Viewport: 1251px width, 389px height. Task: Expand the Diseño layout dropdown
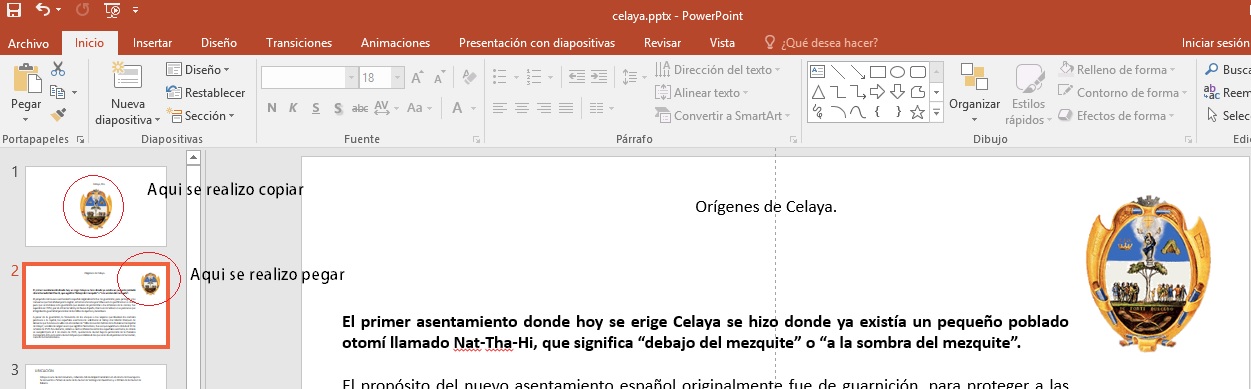pos(198,70)
